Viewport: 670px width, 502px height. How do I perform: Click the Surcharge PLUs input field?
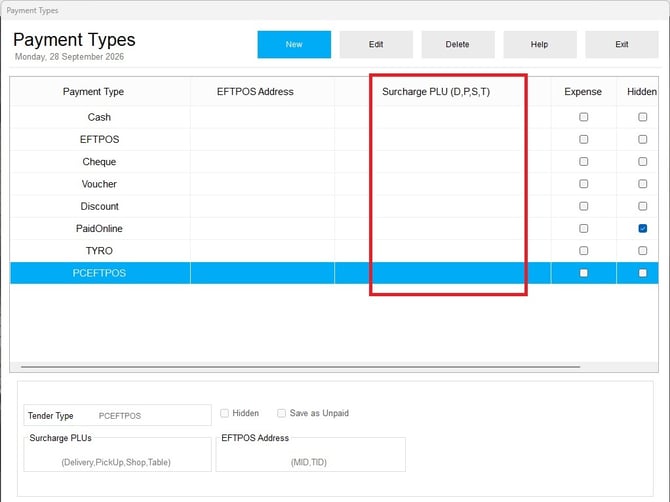[x=118, y=455]
